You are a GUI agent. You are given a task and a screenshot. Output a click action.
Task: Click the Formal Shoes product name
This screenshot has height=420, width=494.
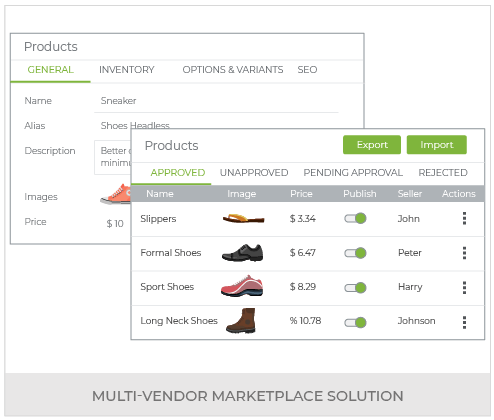(171, 253)
